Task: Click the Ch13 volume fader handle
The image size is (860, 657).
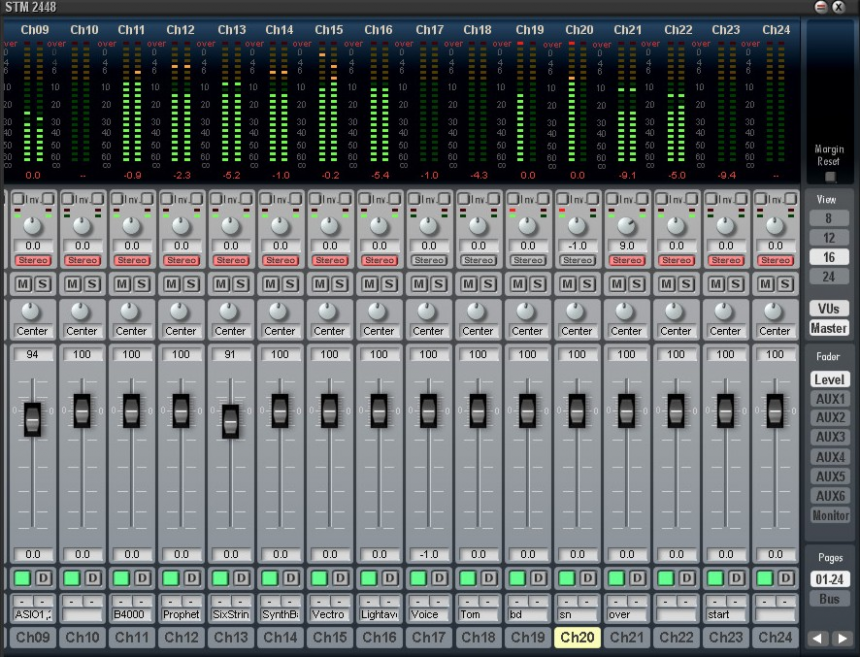Action: click(x=230, y=420)
